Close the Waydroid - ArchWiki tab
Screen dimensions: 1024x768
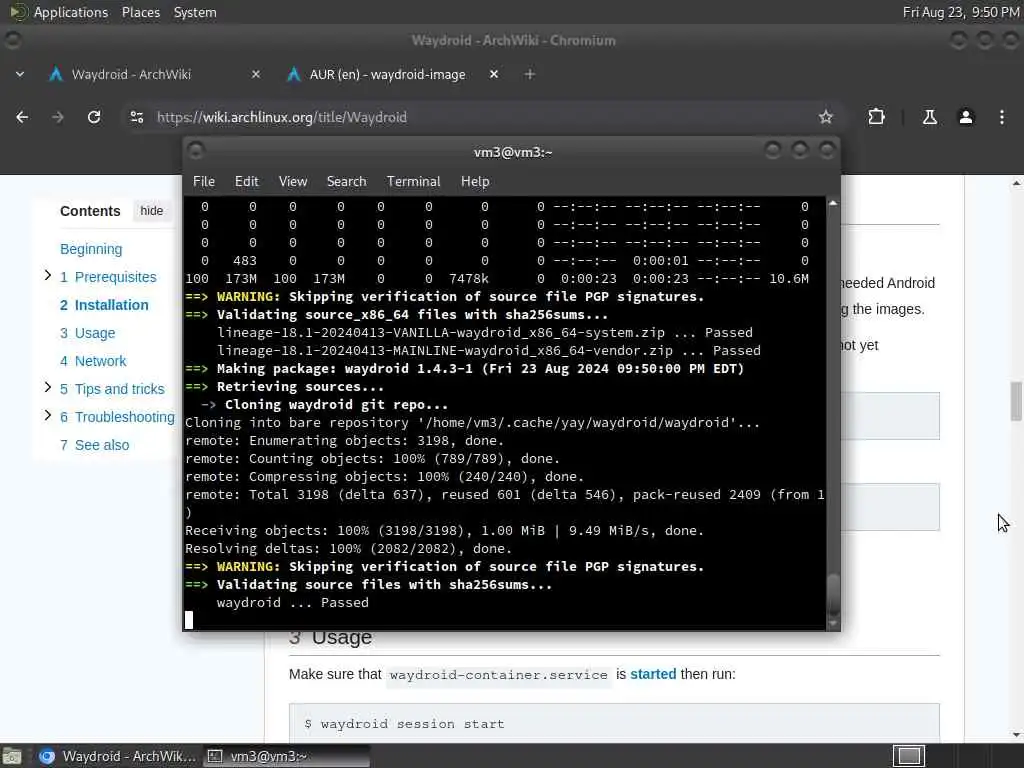(256, 74)
